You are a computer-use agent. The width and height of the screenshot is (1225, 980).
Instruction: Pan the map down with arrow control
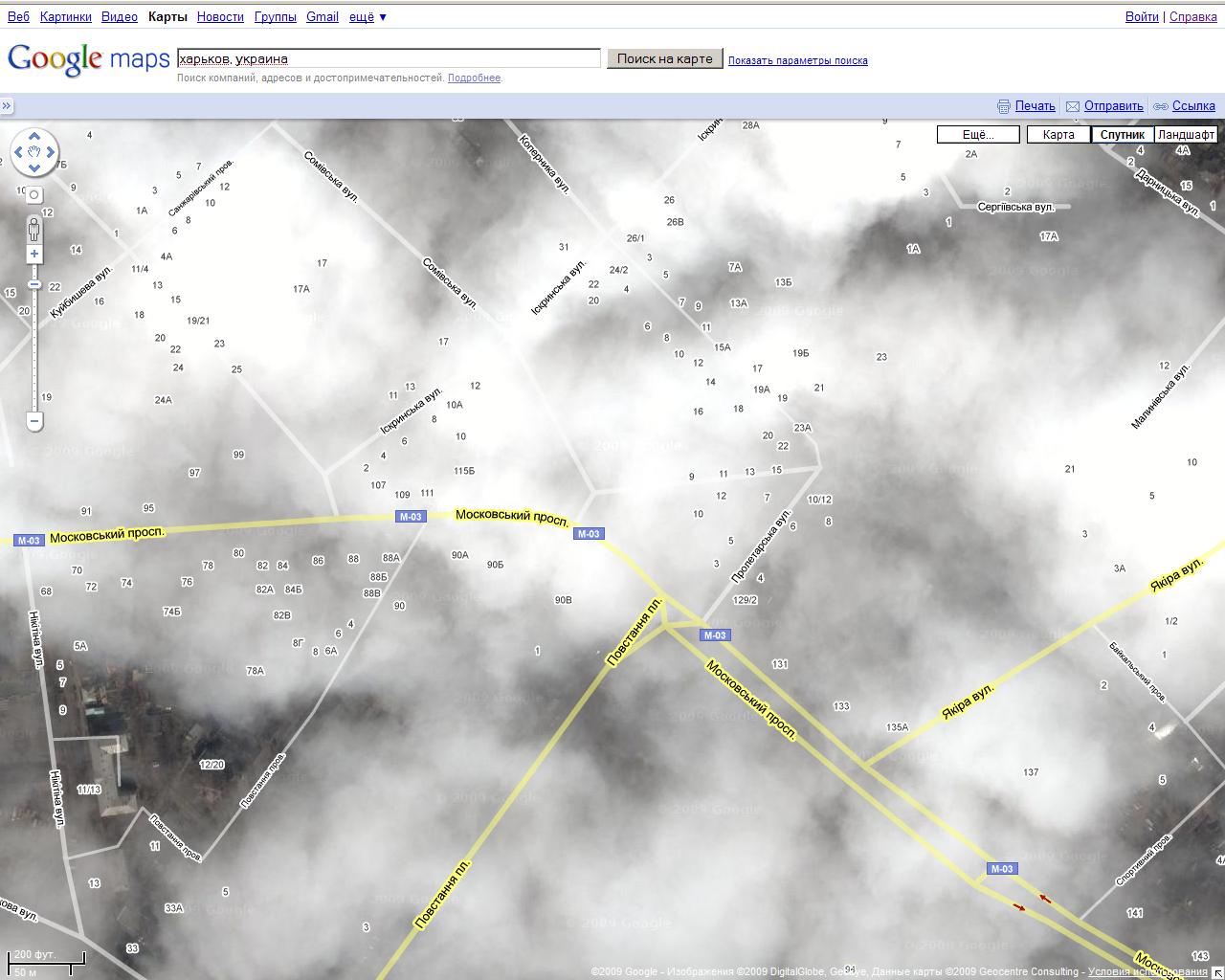pyautogui.click(x=34, y=168)
